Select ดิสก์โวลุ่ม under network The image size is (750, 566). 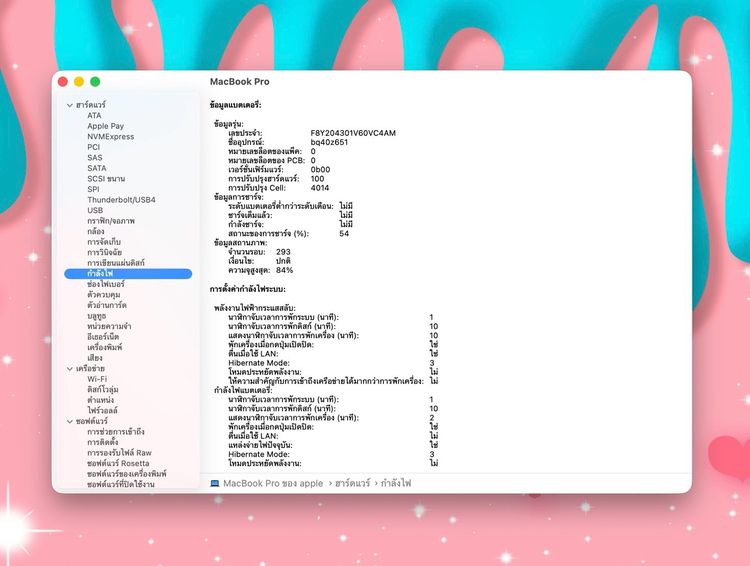(x=103, y=389)
